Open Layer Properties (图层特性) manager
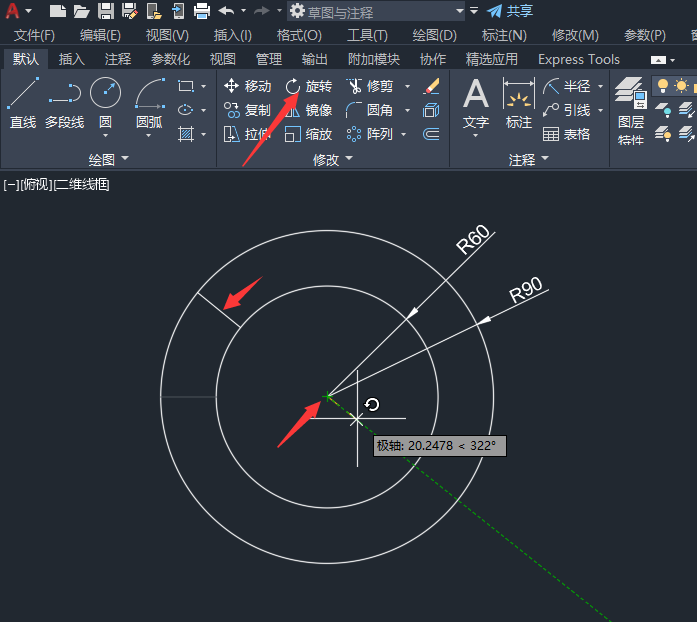Image resolution: width=697 pixels, height=622 pixels. pos(631,111)
